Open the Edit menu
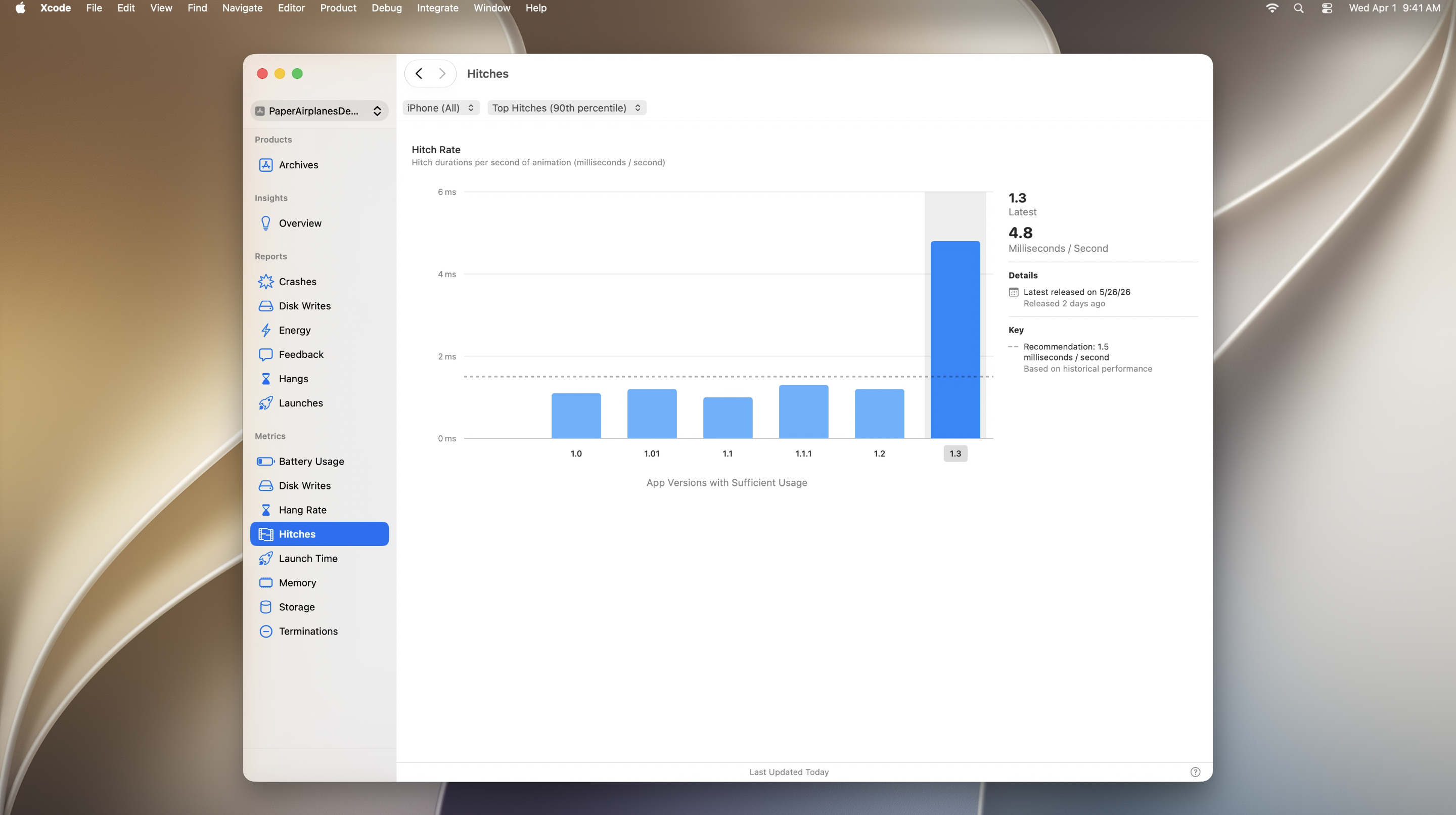1456x815 pixels. click(125, 8)
